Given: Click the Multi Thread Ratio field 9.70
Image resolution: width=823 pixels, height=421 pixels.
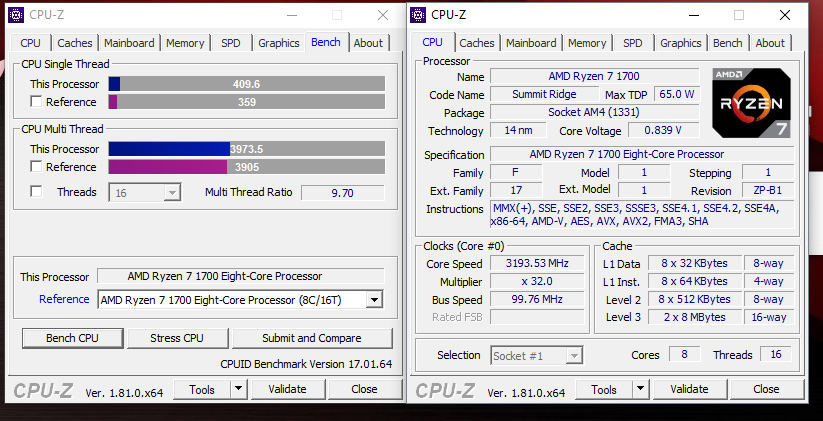Looking at the screenshot, I should pyautogui.click(x=343, y=193).
